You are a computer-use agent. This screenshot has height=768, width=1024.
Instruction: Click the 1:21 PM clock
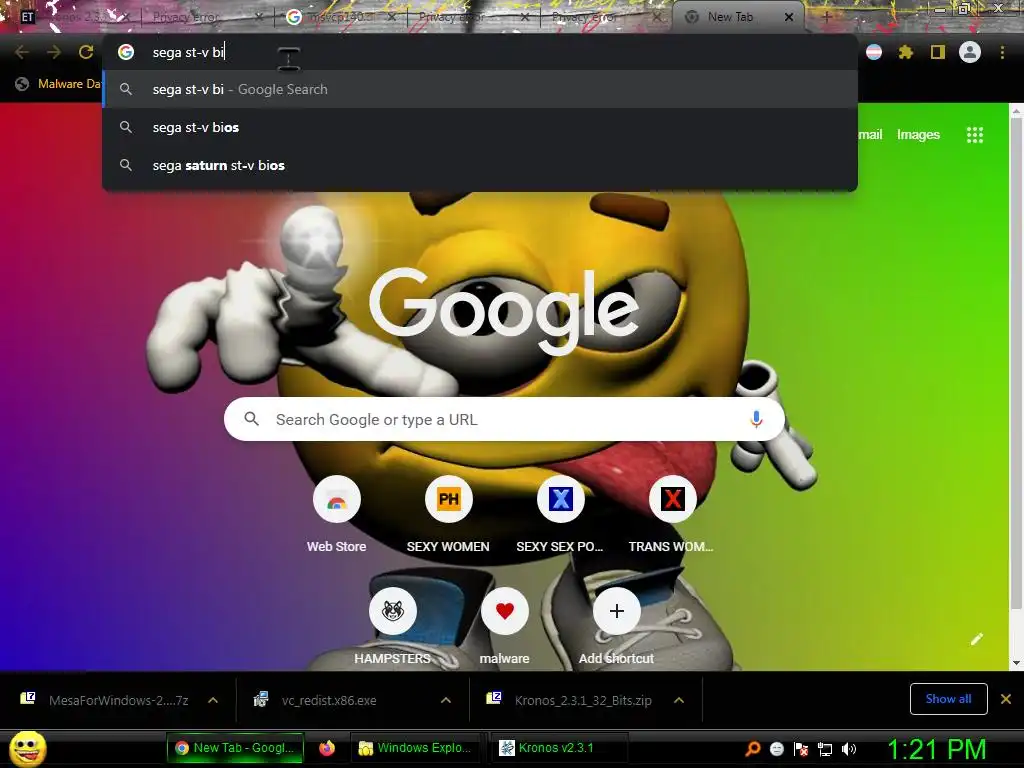(936, 749)
